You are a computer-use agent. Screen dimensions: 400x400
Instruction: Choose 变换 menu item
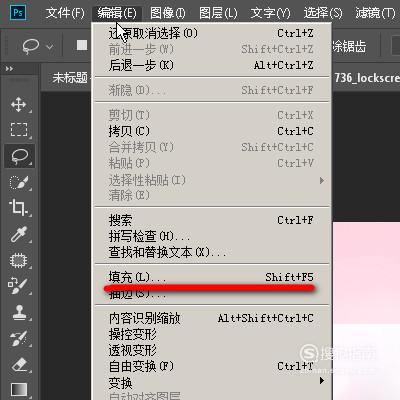point(211,383)
